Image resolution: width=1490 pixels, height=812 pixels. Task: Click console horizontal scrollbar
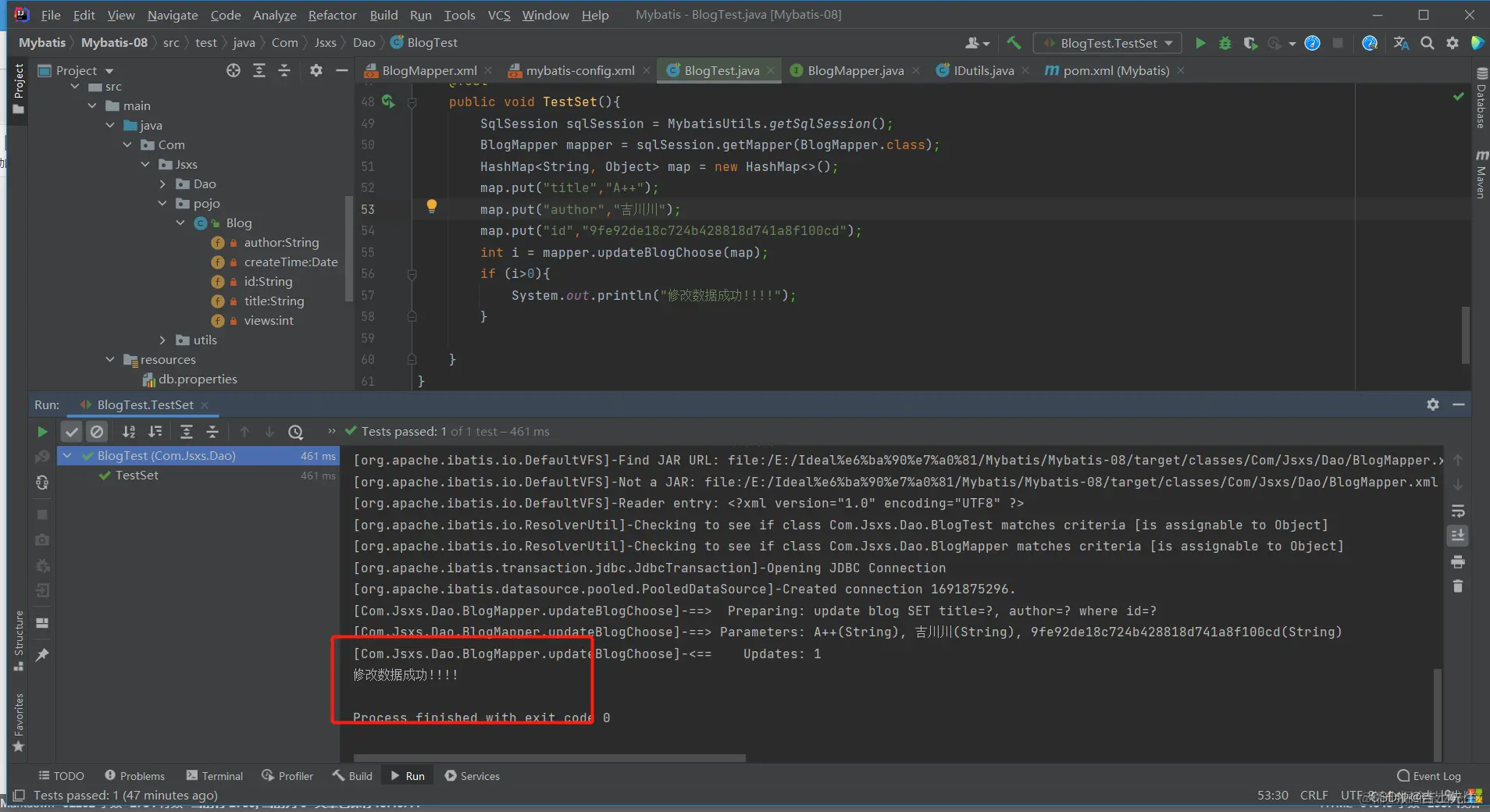[x=550, y=758]
